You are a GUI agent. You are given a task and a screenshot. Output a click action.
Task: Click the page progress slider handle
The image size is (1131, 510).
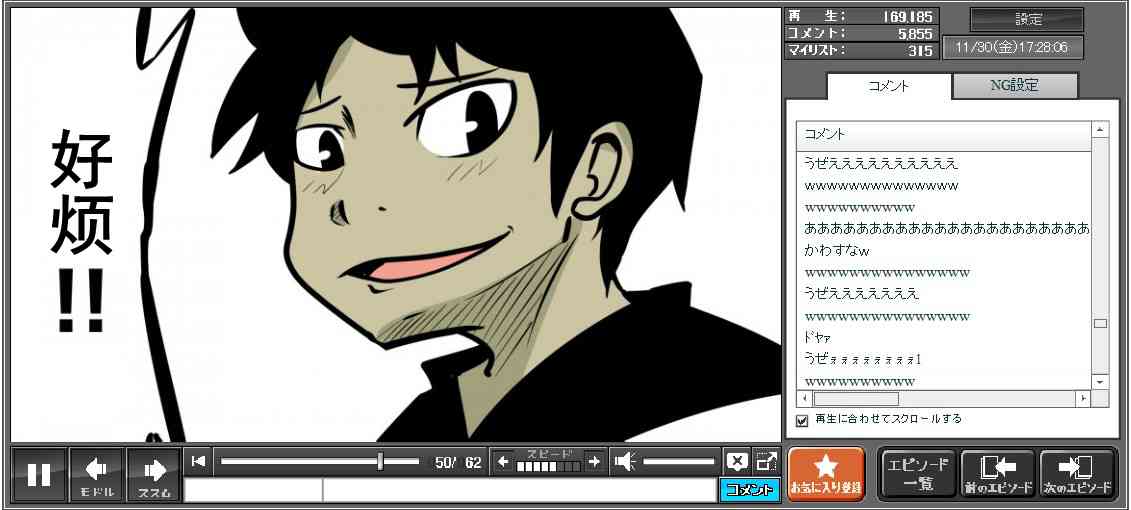click(380, 461)
